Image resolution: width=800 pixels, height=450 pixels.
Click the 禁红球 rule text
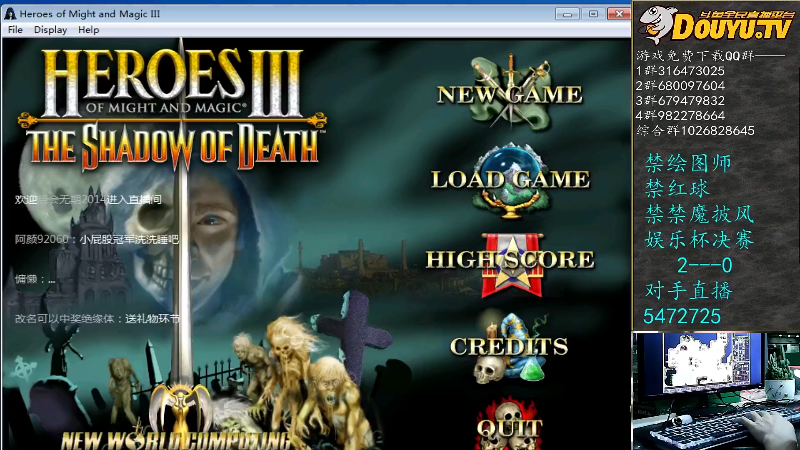click(x=677, y=189)
